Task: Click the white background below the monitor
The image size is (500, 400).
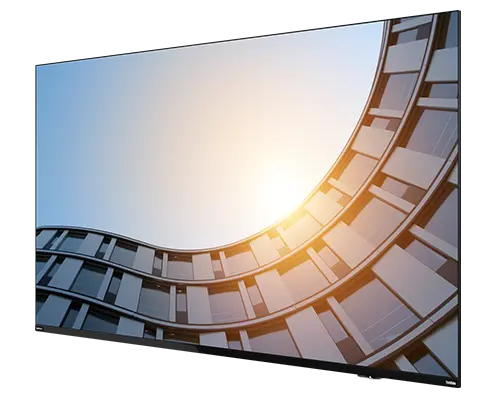Action: click(x=167, y=377)
